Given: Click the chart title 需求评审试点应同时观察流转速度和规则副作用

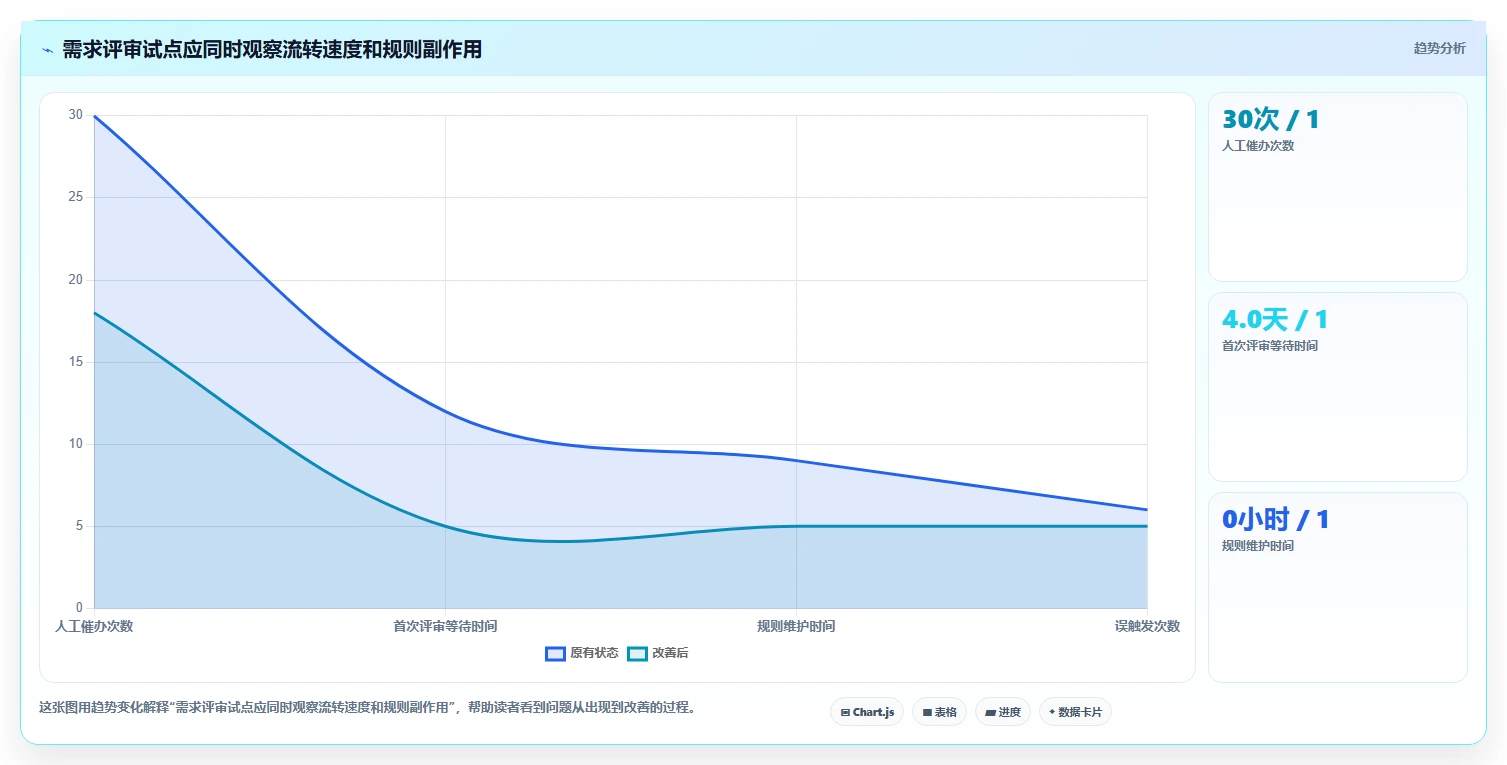Looking at the screenshot, I should (x=272, y=50).
